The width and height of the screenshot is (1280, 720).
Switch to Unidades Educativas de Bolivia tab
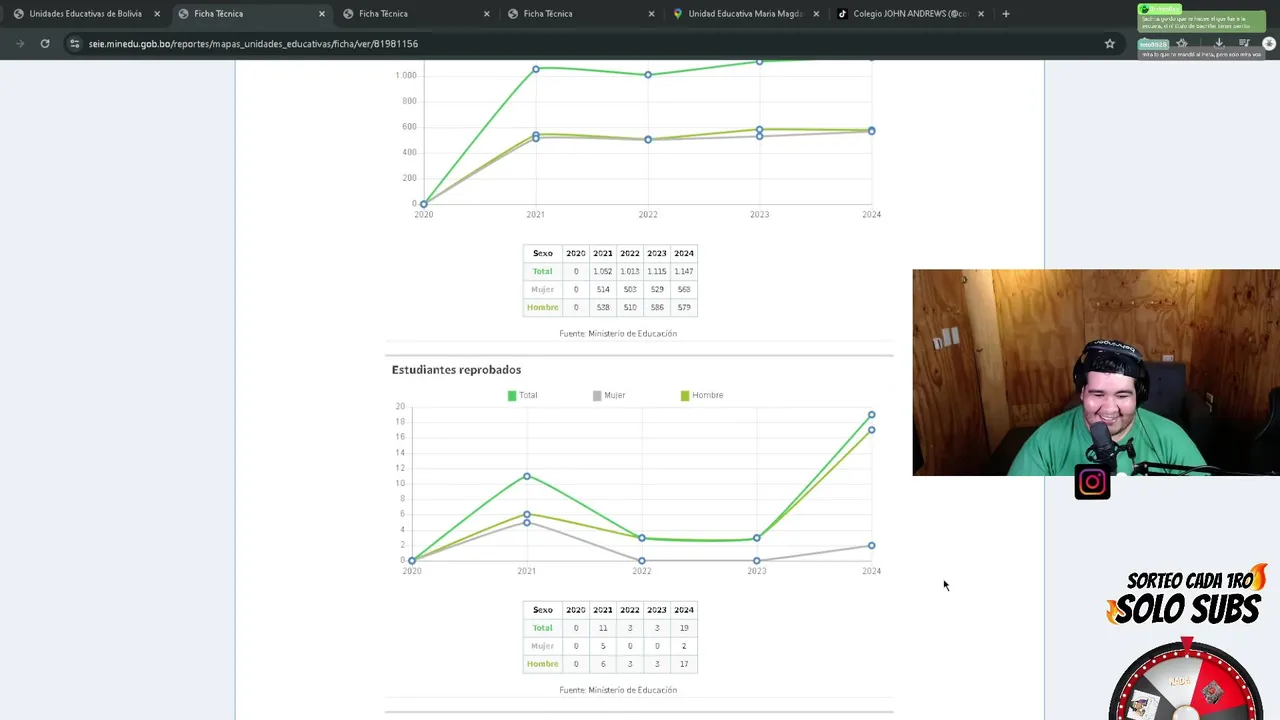85,14
